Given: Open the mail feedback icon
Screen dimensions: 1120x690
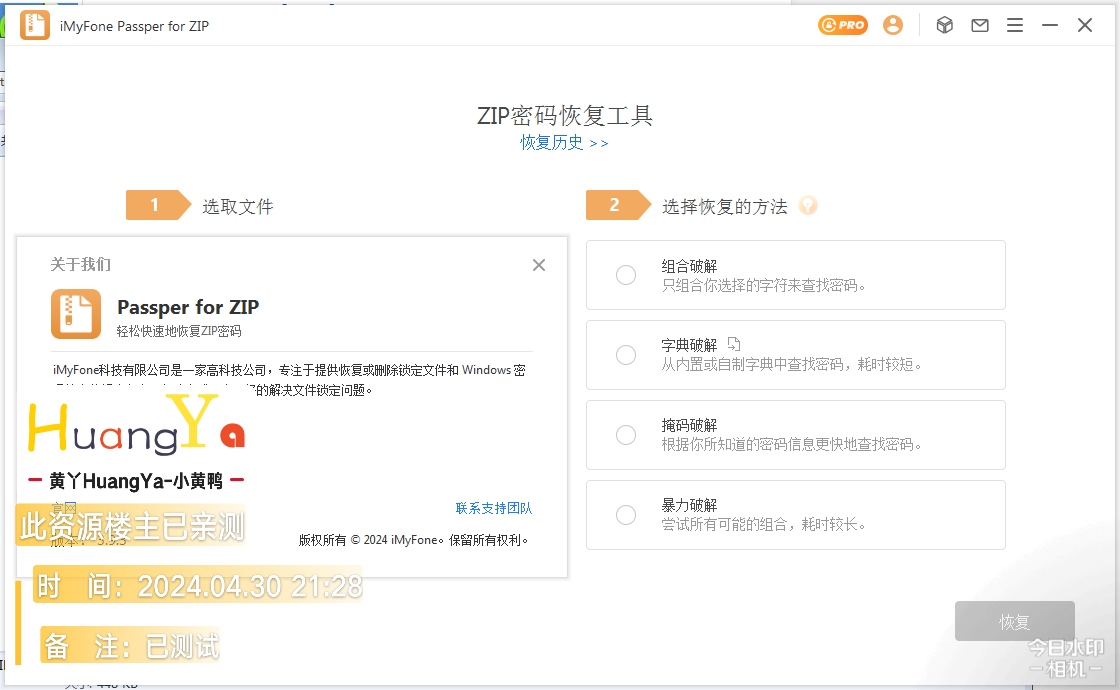Looking at the screenshot, I should click(980, 25).
